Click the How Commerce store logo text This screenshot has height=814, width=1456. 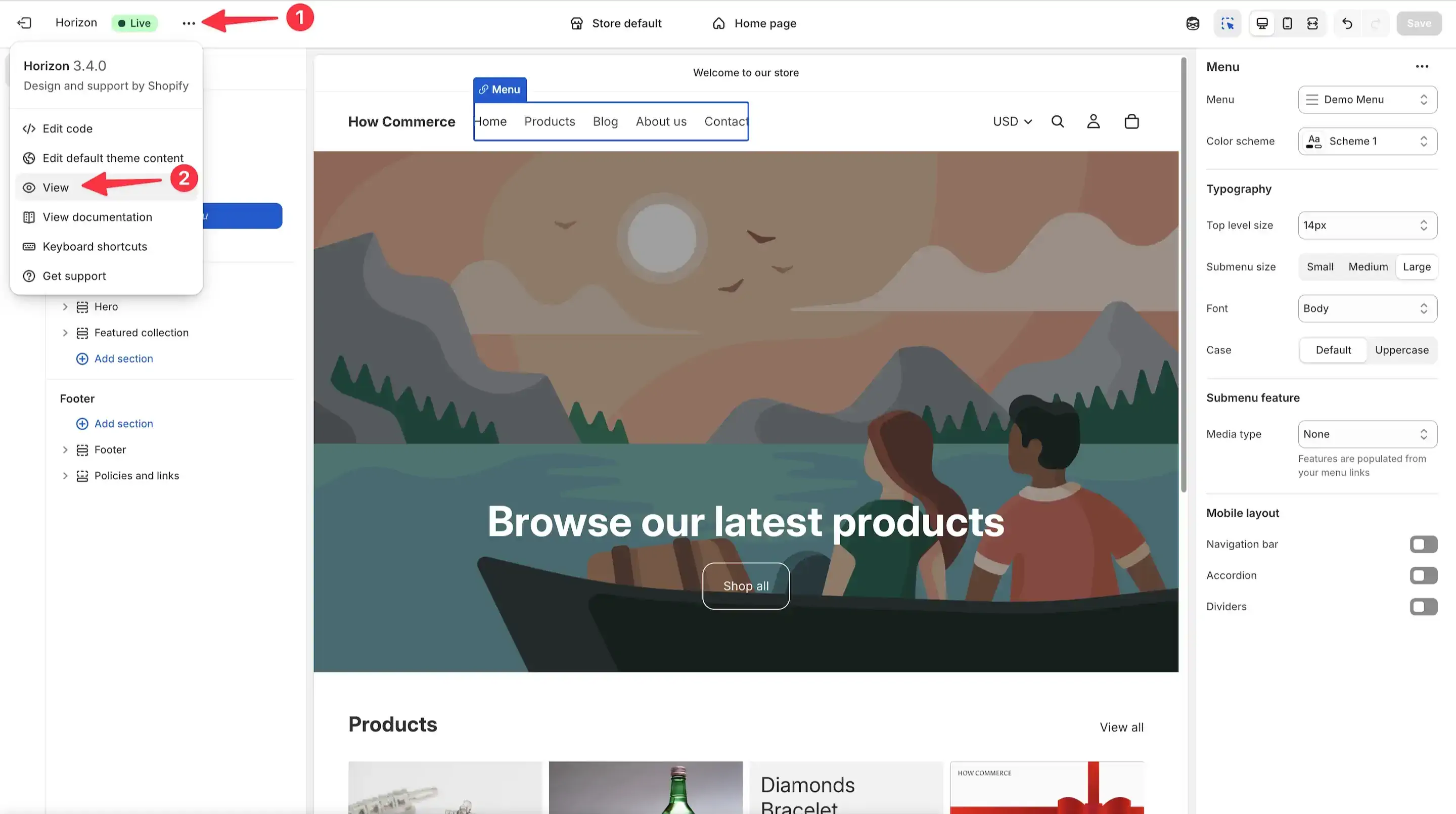coord(401,121)
